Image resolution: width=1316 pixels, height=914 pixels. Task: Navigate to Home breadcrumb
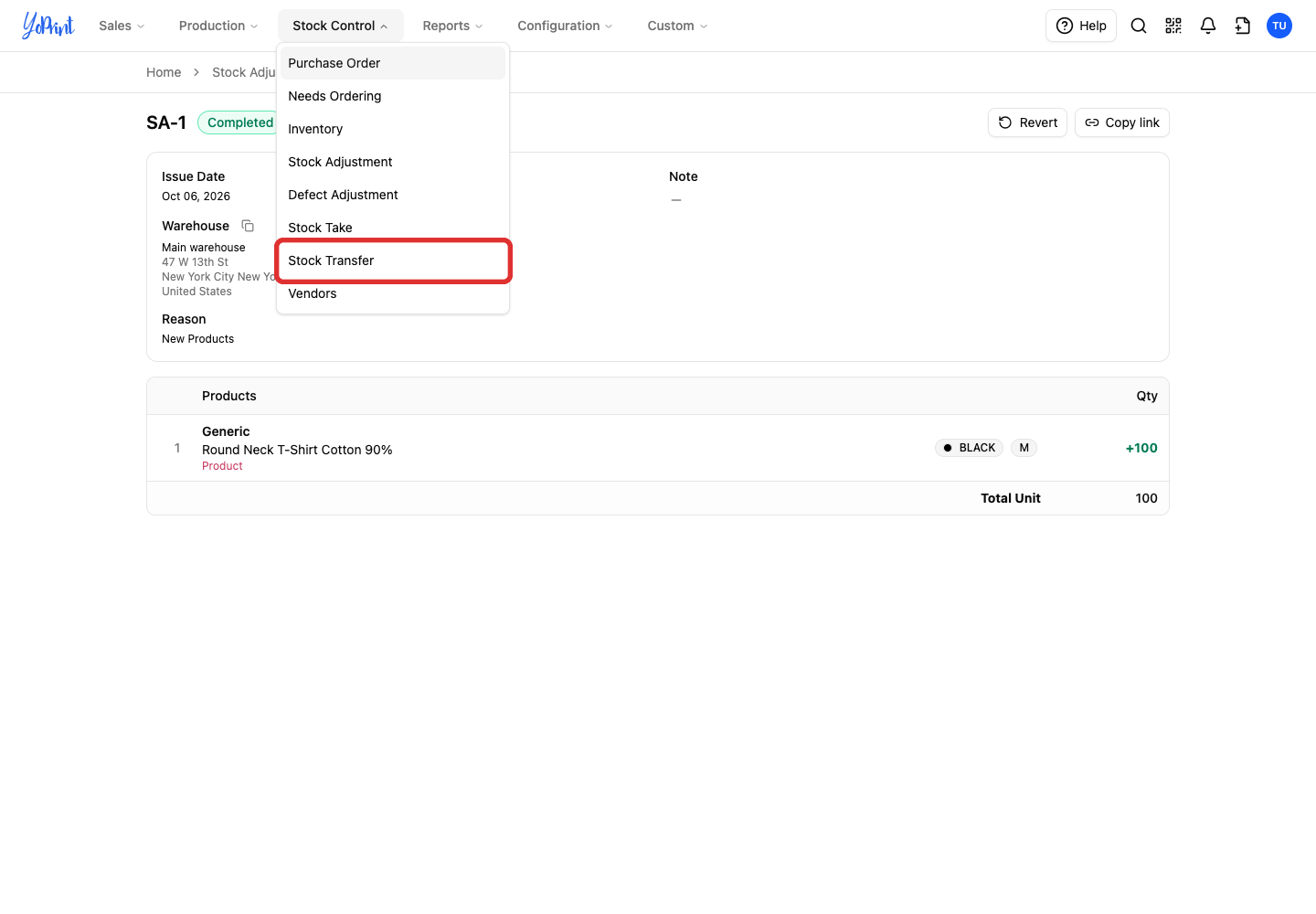pos(164,72)
